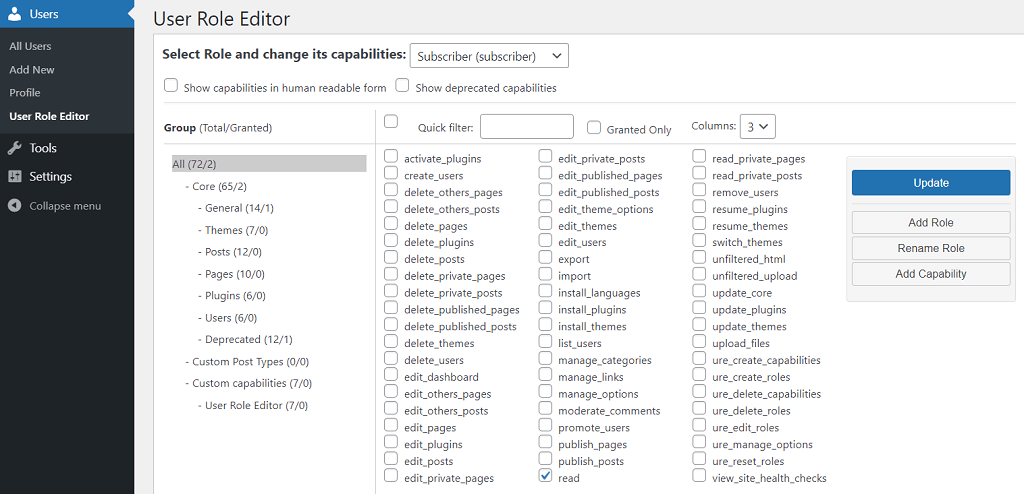Click the read_private_pages label

[759, 159]
